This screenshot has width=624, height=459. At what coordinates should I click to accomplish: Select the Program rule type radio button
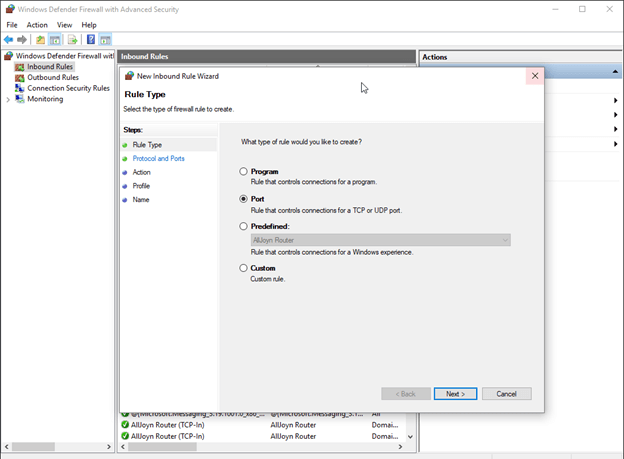point(243,171)
